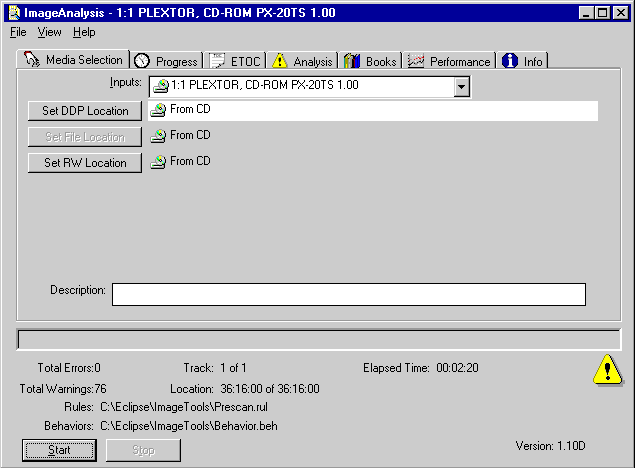Viewport: 635px width, 468px height.
Task: Open the Inputs dropdown arrow
Action: [461, 87]
